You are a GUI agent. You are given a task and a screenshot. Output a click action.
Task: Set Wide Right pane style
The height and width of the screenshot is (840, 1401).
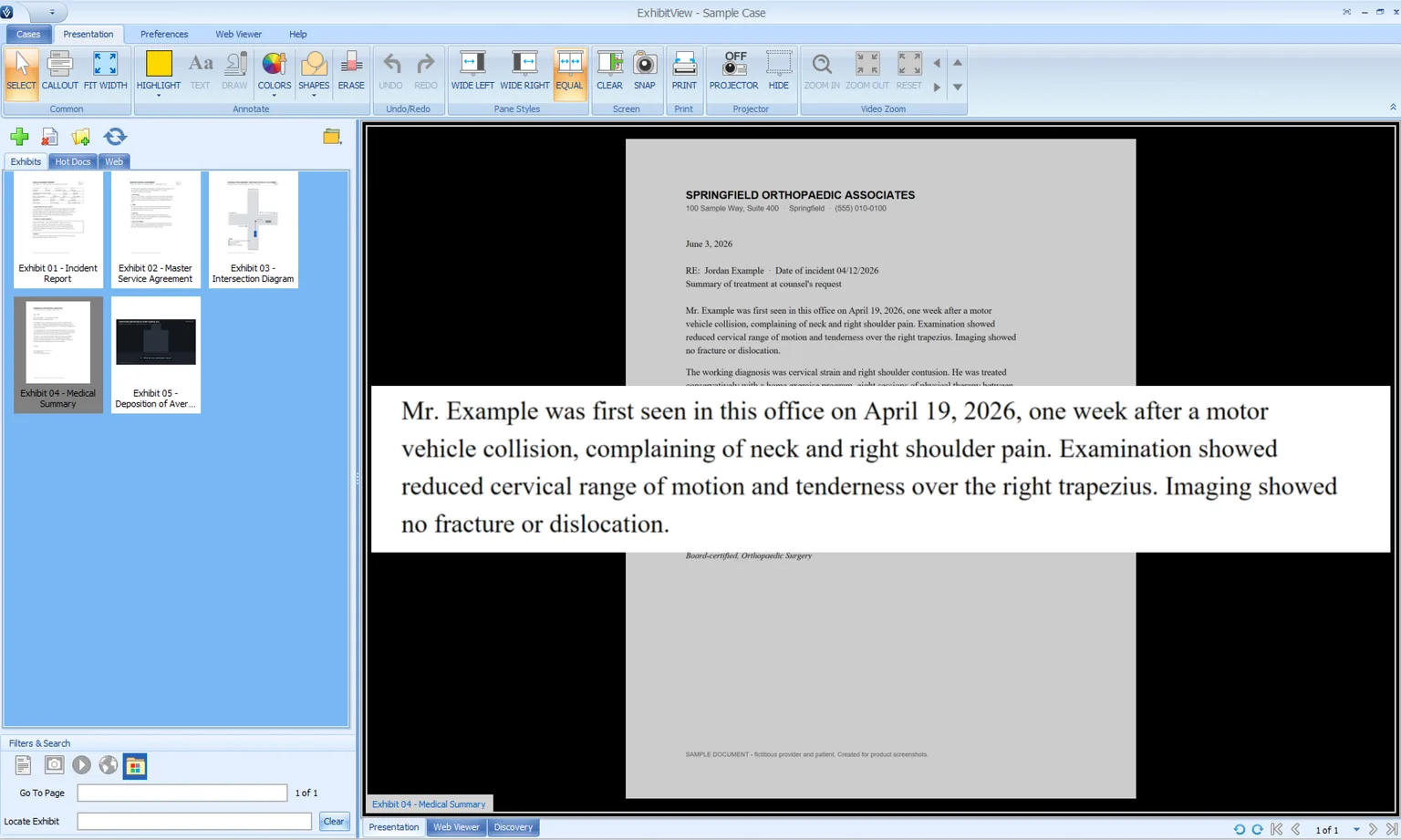(x=524, y=72)
